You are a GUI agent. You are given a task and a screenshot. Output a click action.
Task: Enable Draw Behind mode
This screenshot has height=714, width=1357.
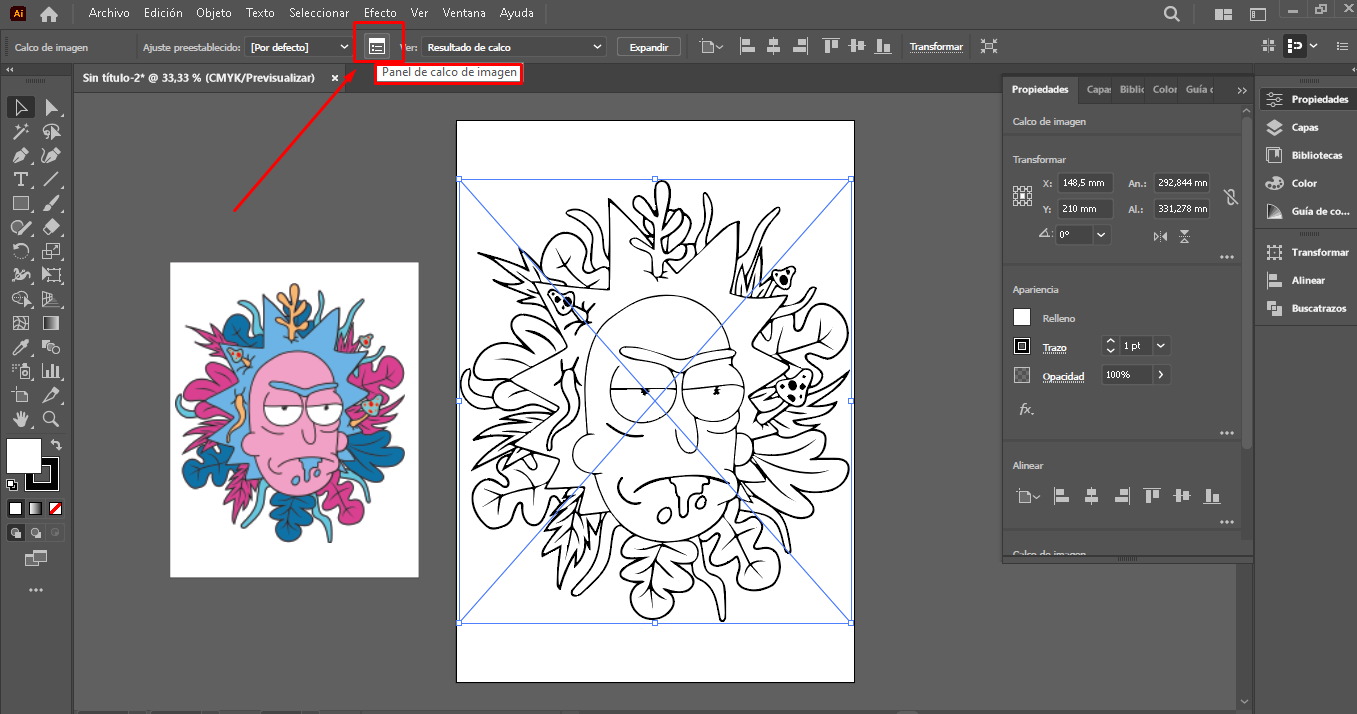pos(36,533)
